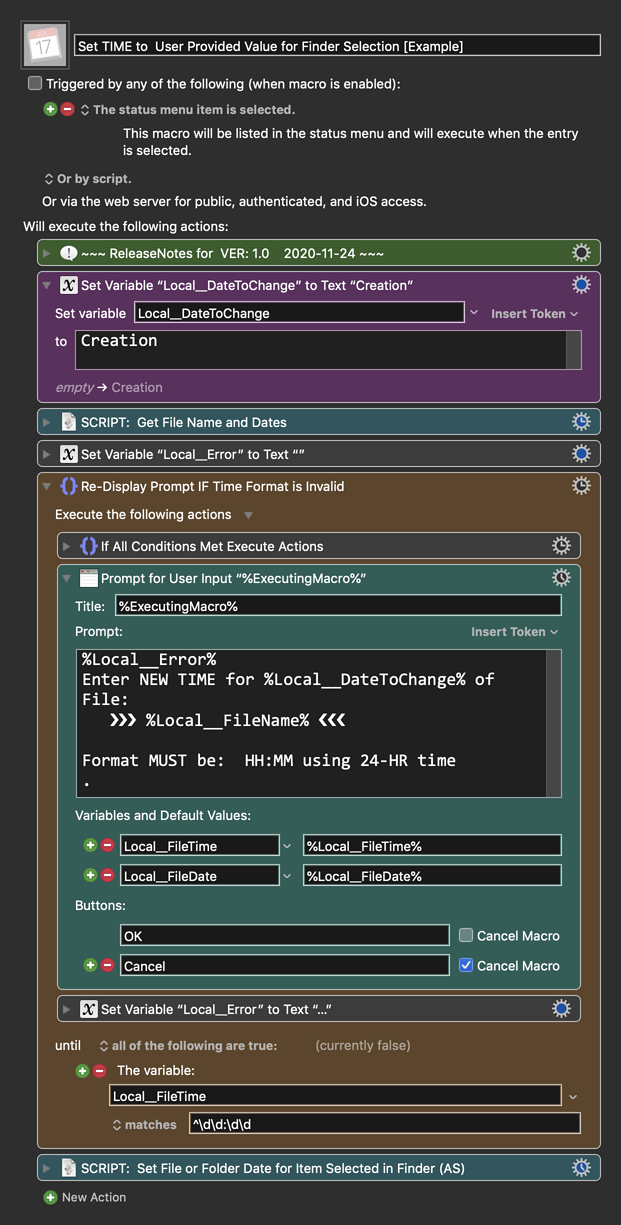Edit the regex field ^\d\d:\d\d
The height and width of the screenshot is (1225, 621).
click(384, 1124)
